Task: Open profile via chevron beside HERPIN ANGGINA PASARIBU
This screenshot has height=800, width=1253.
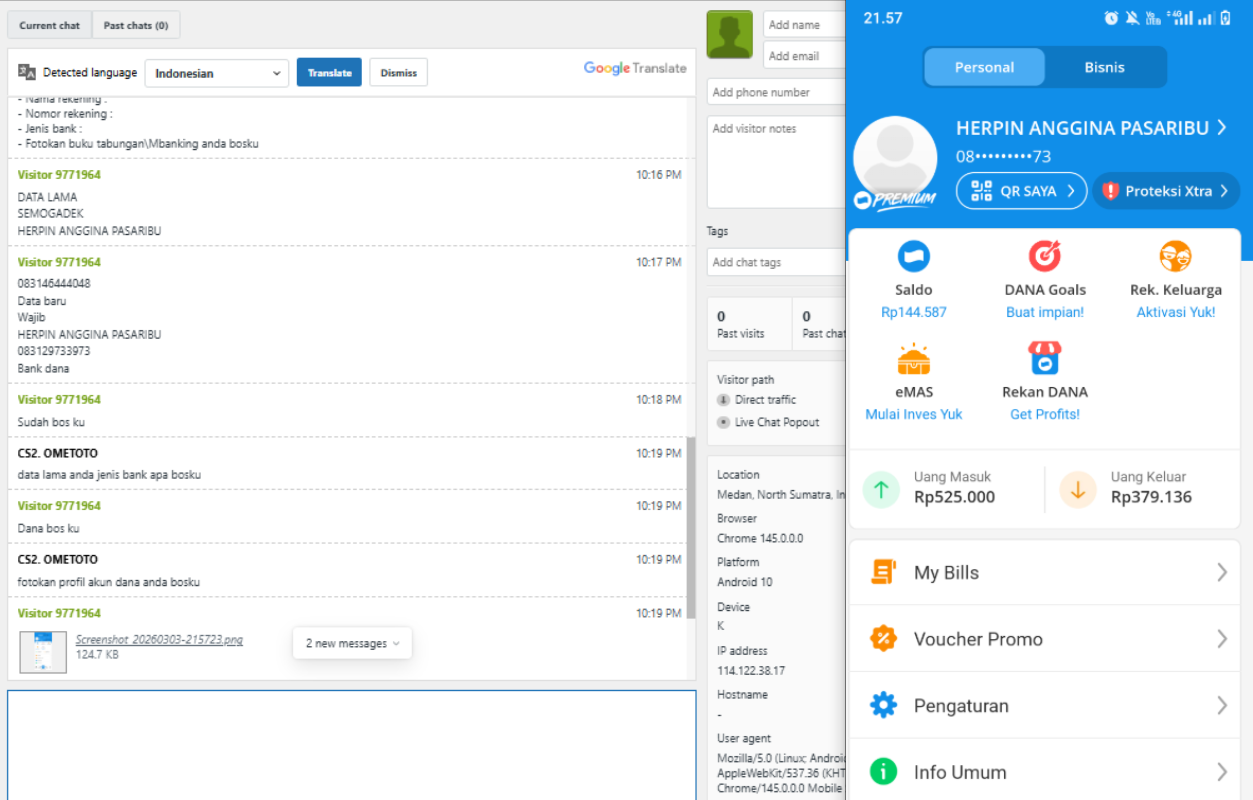Action: click(1221, 128)
